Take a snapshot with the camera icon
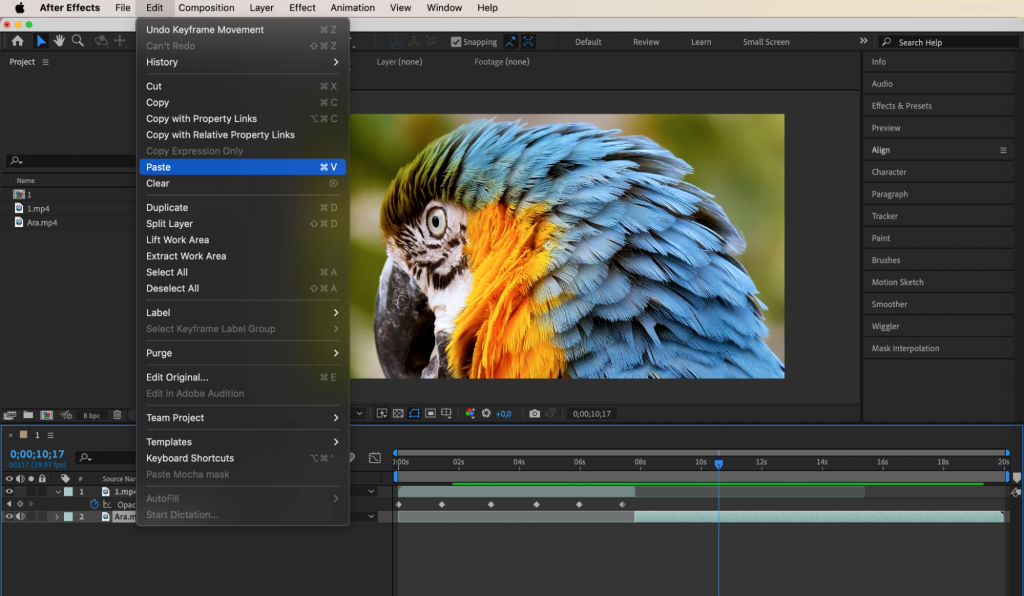Screen dimensions: 1024x596 tap(536, 413)
